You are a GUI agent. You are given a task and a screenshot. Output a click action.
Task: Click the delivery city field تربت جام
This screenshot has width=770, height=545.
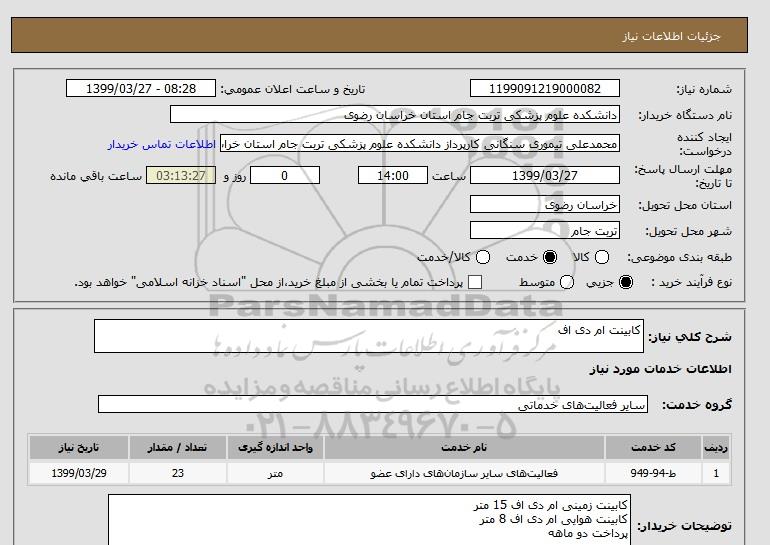(545, 230)
